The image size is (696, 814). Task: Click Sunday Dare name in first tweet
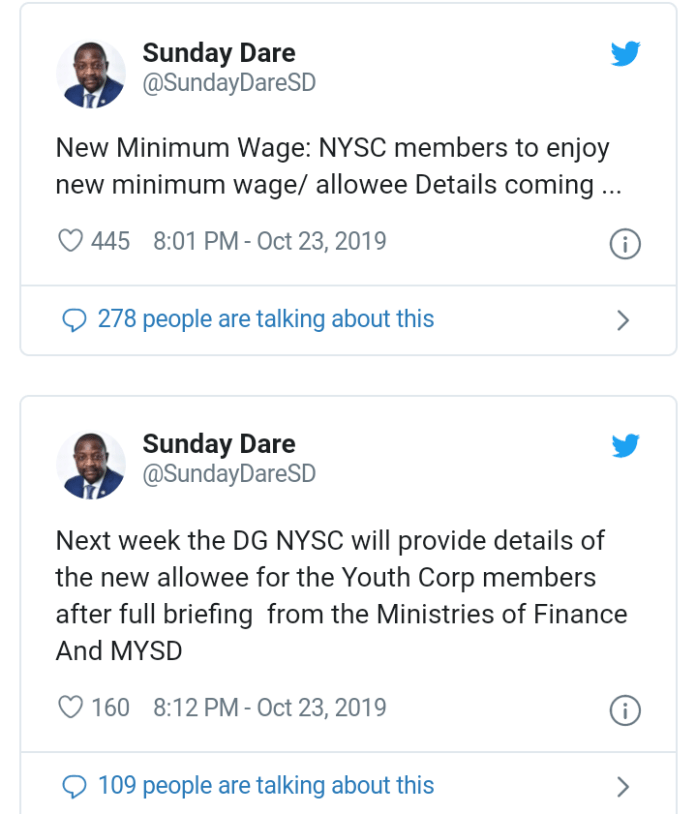(x=218, y=53)
